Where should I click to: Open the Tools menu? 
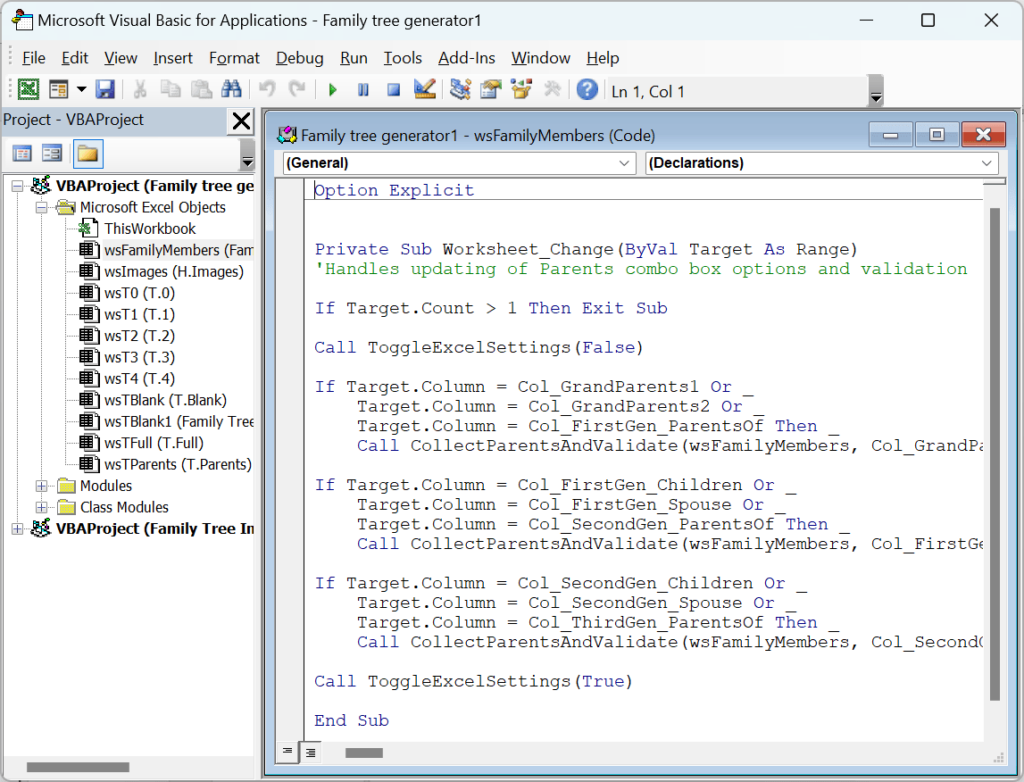pyautogui.click(x=402, y=58)
